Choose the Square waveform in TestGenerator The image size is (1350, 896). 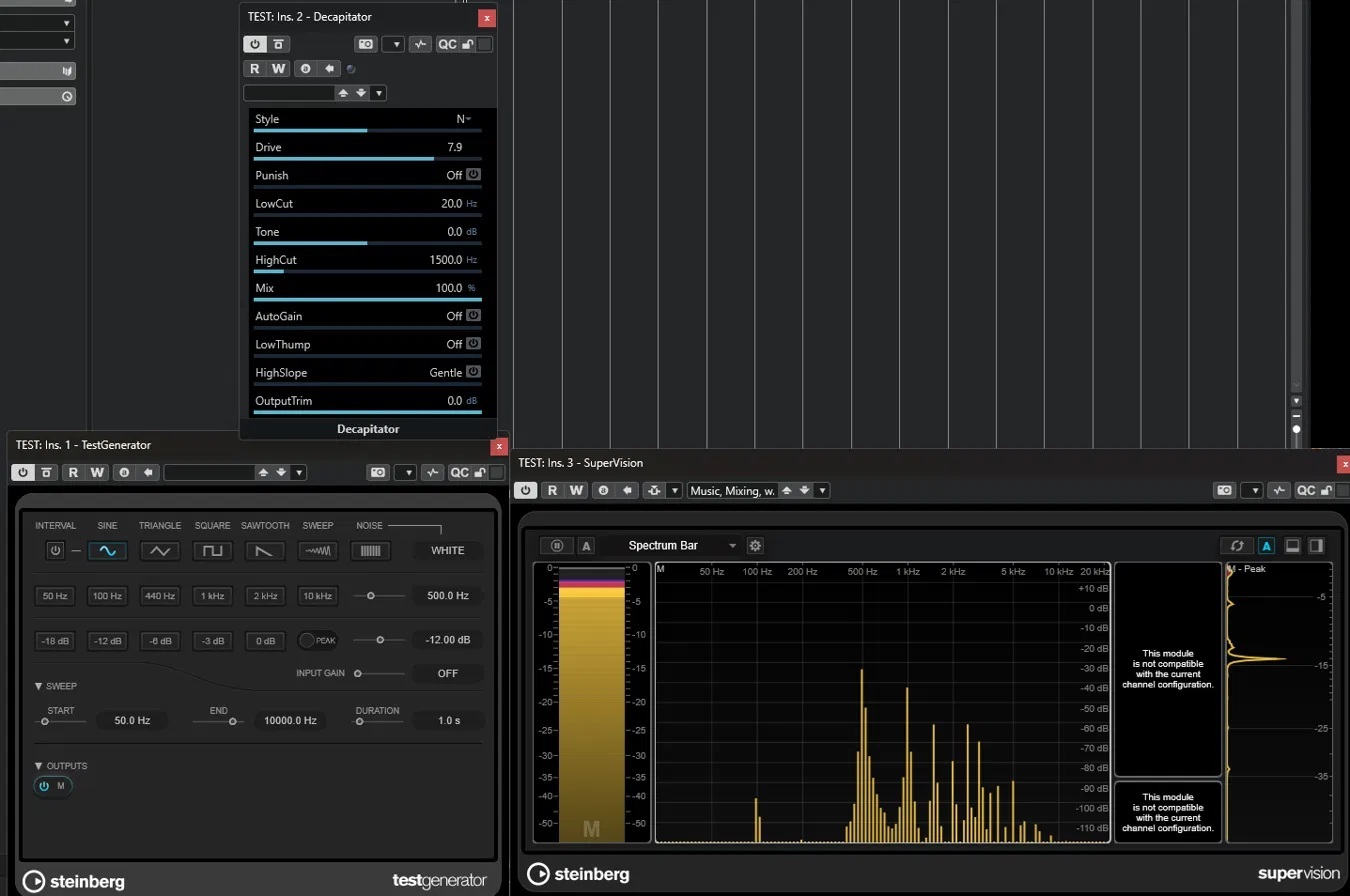coord(213,550)
